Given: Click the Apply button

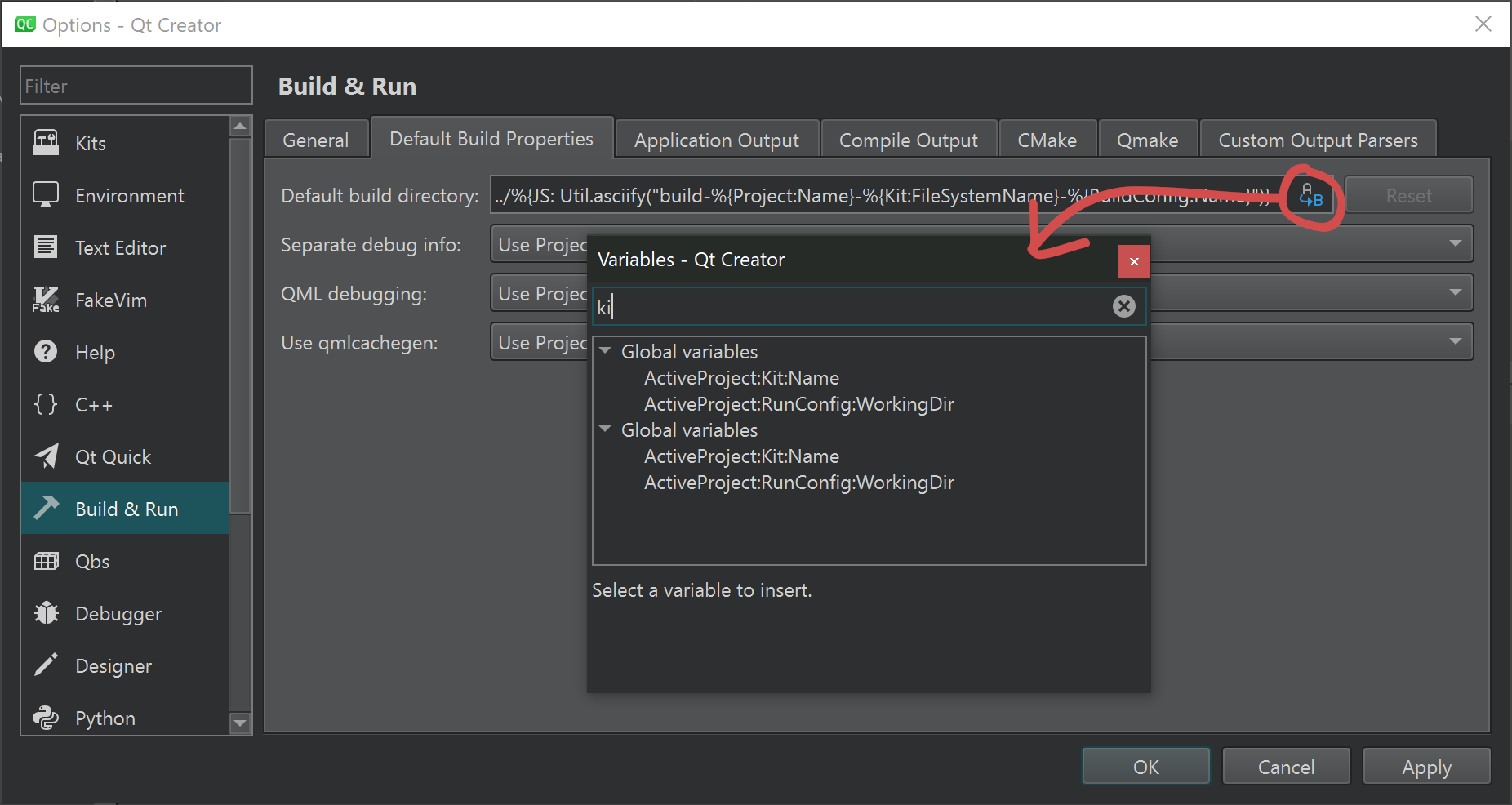Looking at the screenshot, I should coord(1426,767).
